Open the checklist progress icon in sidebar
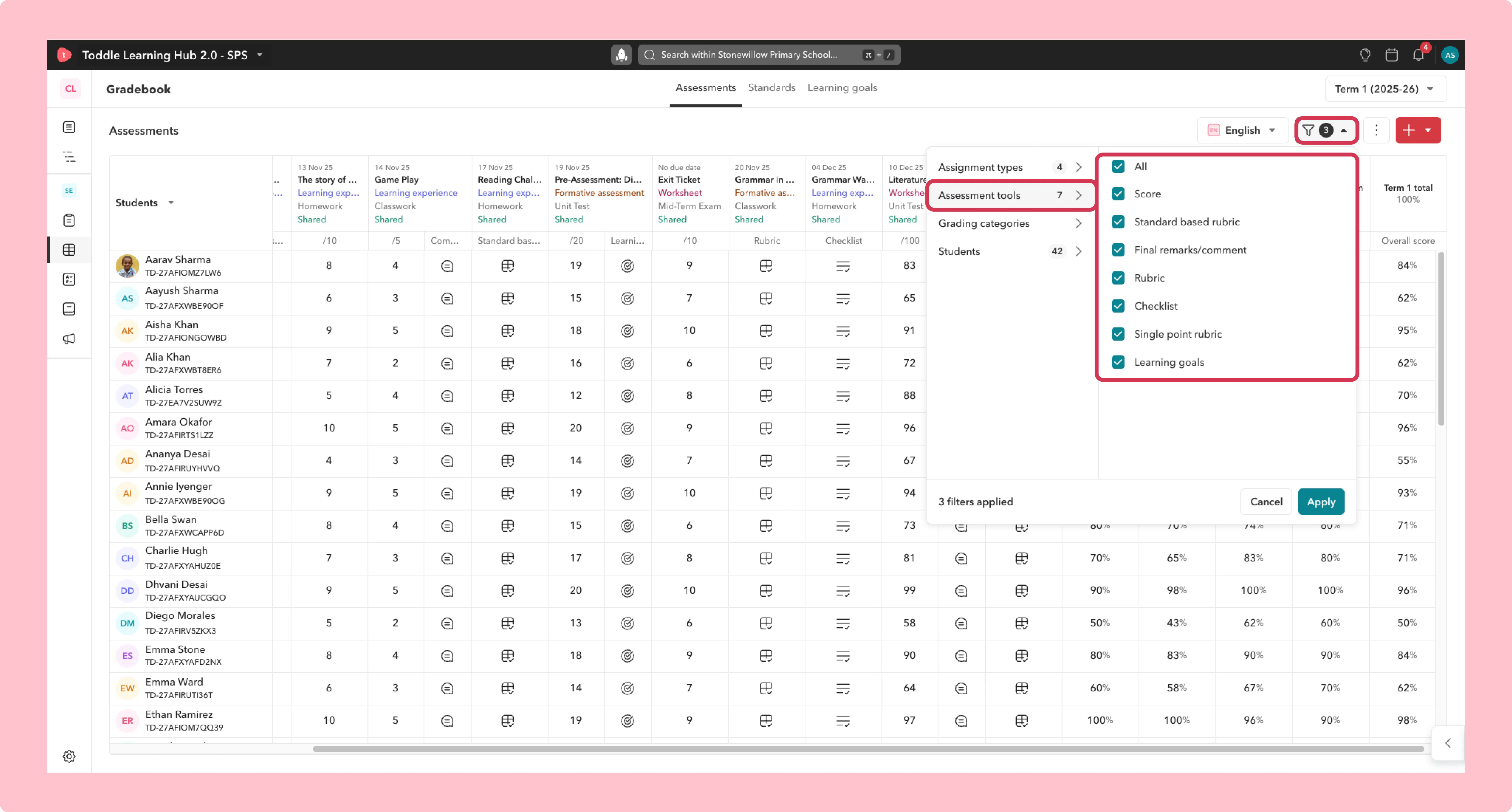Viewport: 1512px width, 812px height. pos(69,279)
